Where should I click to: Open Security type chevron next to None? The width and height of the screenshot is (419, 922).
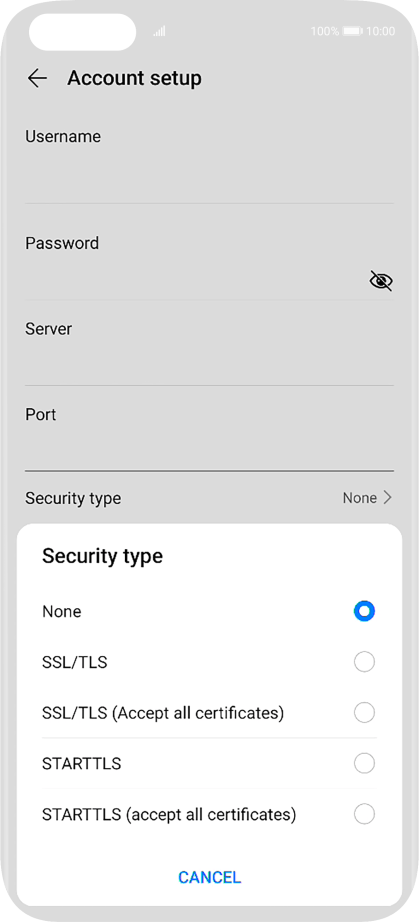387,498
